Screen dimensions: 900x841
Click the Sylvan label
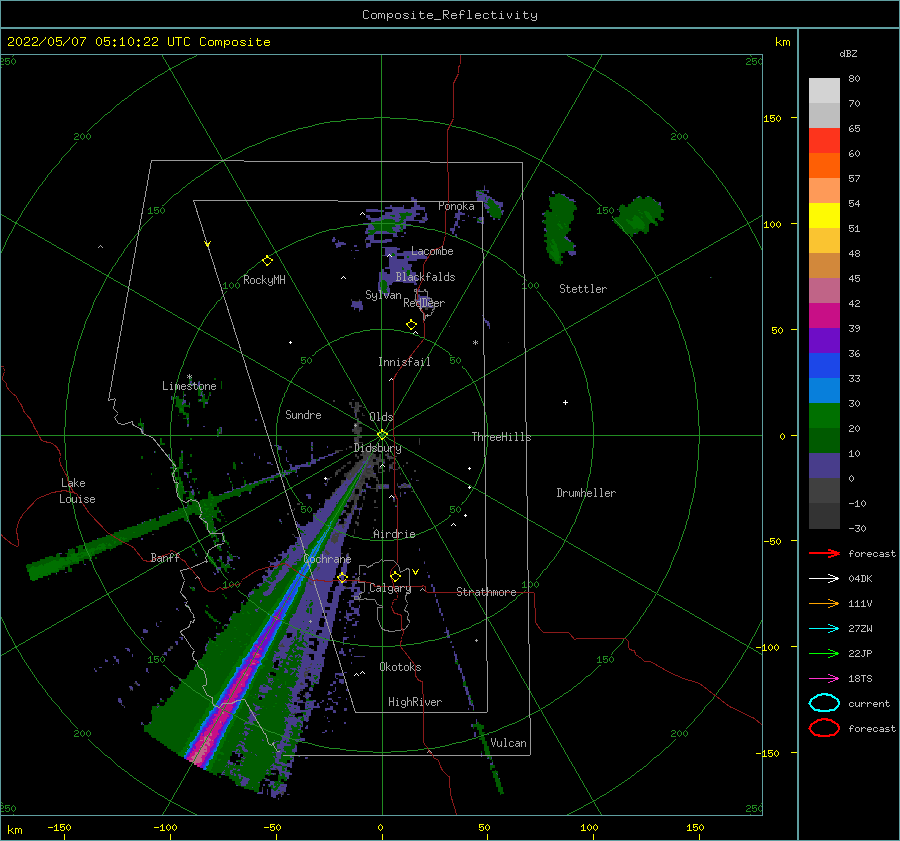click(383, 295)
